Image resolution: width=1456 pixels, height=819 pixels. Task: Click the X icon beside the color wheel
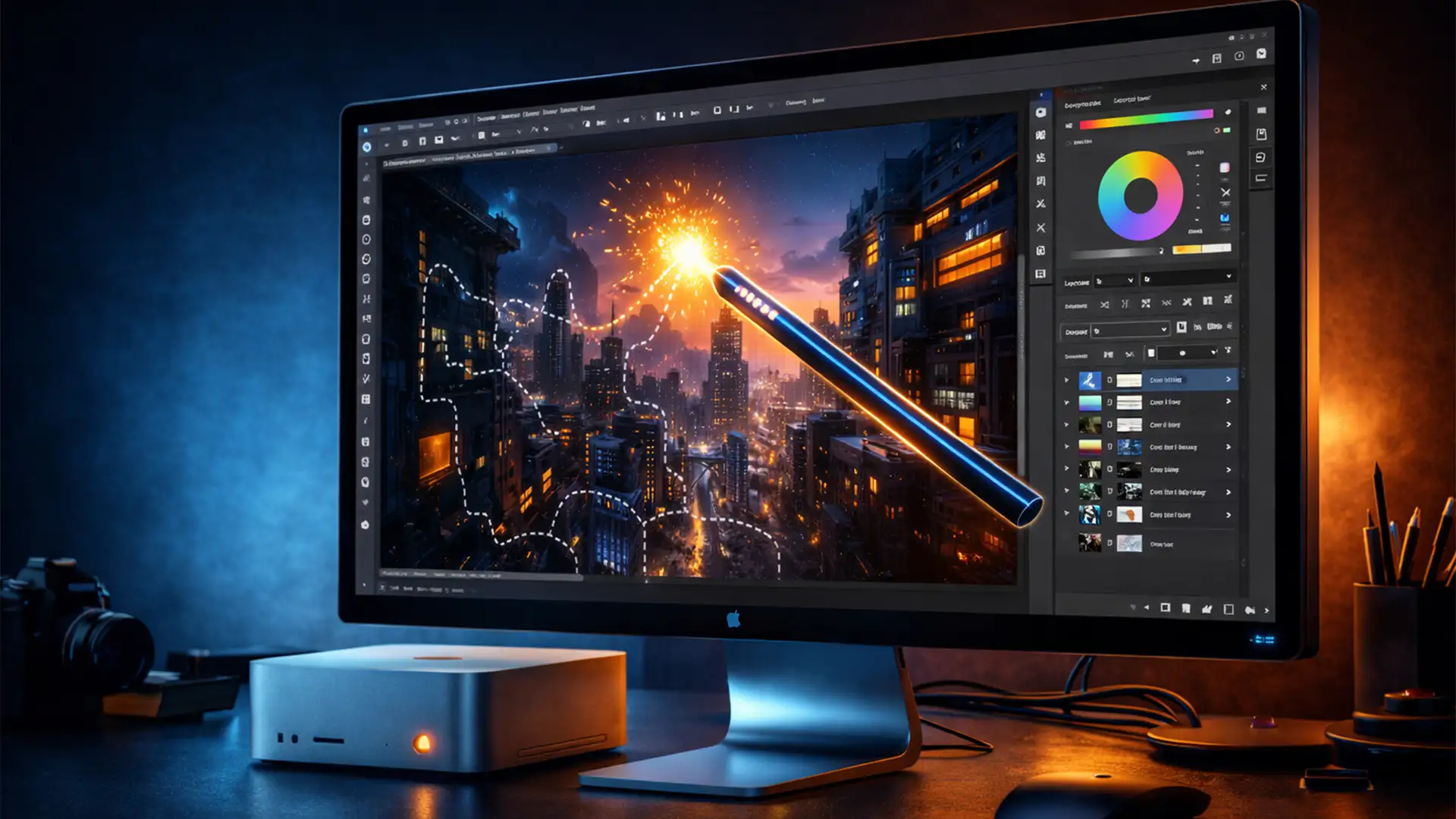(1225, 193)
